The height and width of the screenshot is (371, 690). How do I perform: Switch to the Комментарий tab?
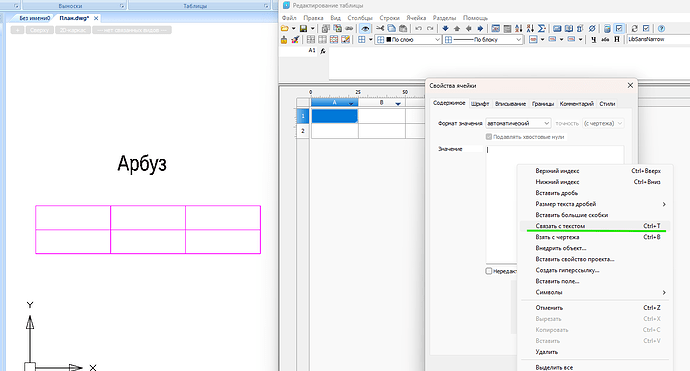click(x=576, y=104)
